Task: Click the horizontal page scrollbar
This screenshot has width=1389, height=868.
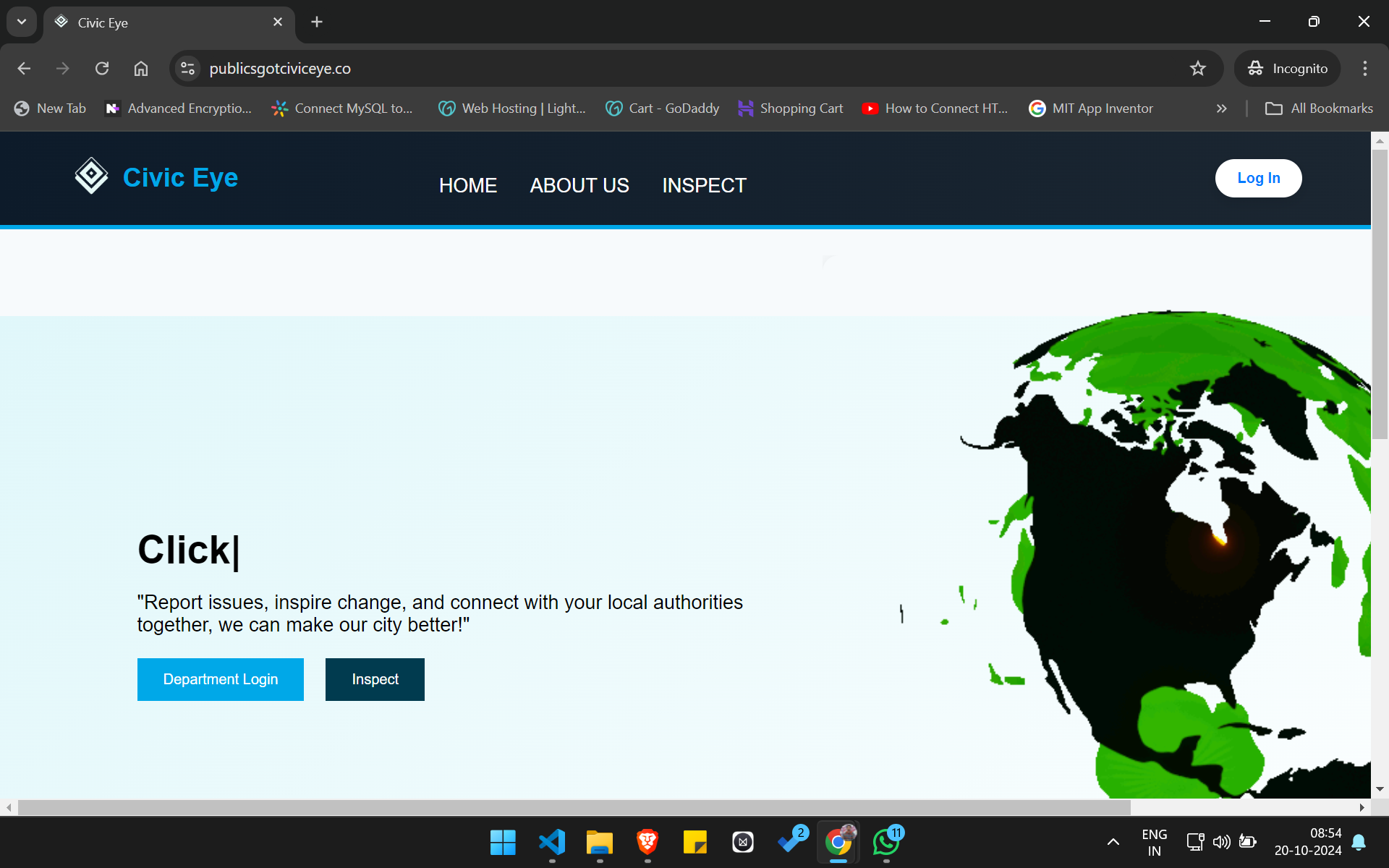Action: click(574, 807)
